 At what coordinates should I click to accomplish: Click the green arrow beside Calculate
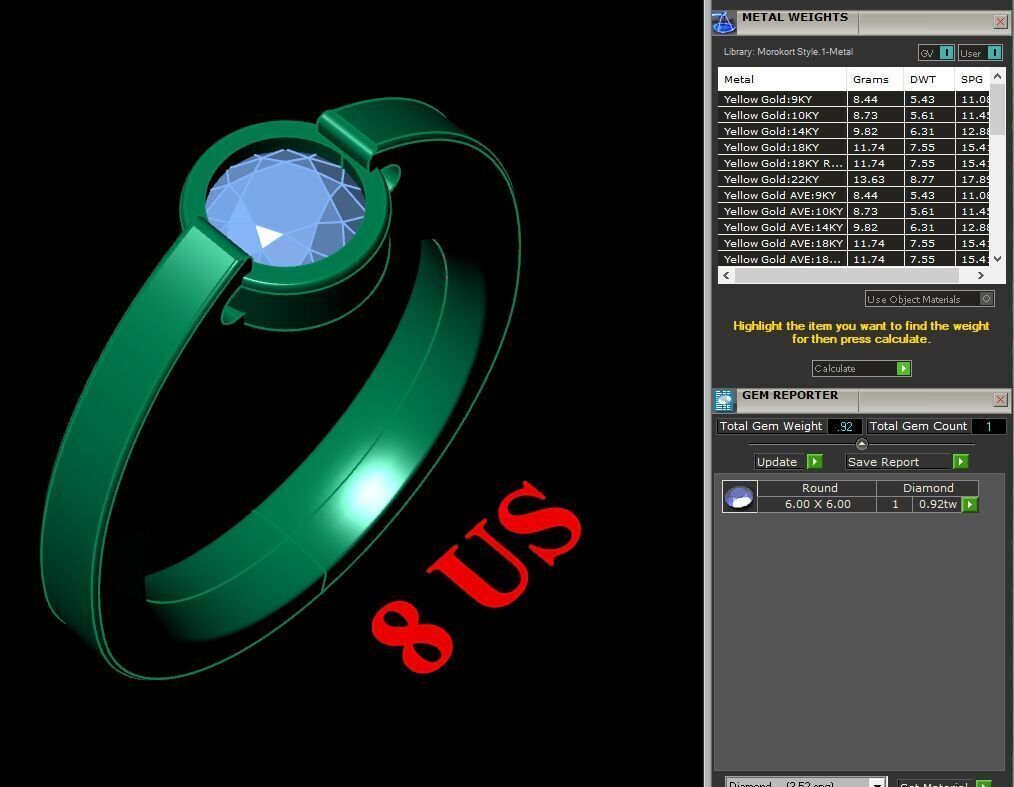(903, 369)
